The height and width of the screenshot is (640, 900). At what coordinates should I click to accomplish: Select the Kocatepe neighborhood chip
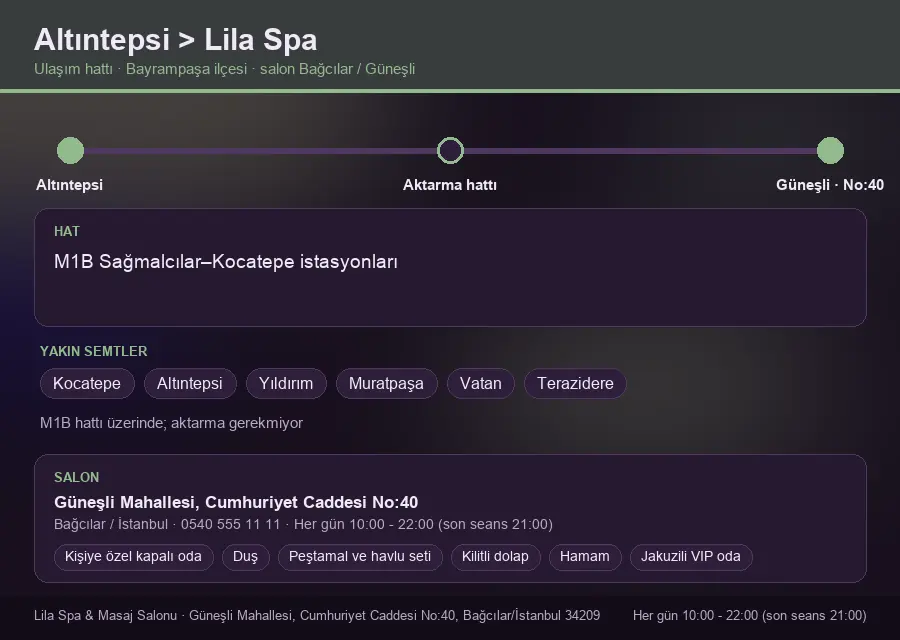pos(87,383)
